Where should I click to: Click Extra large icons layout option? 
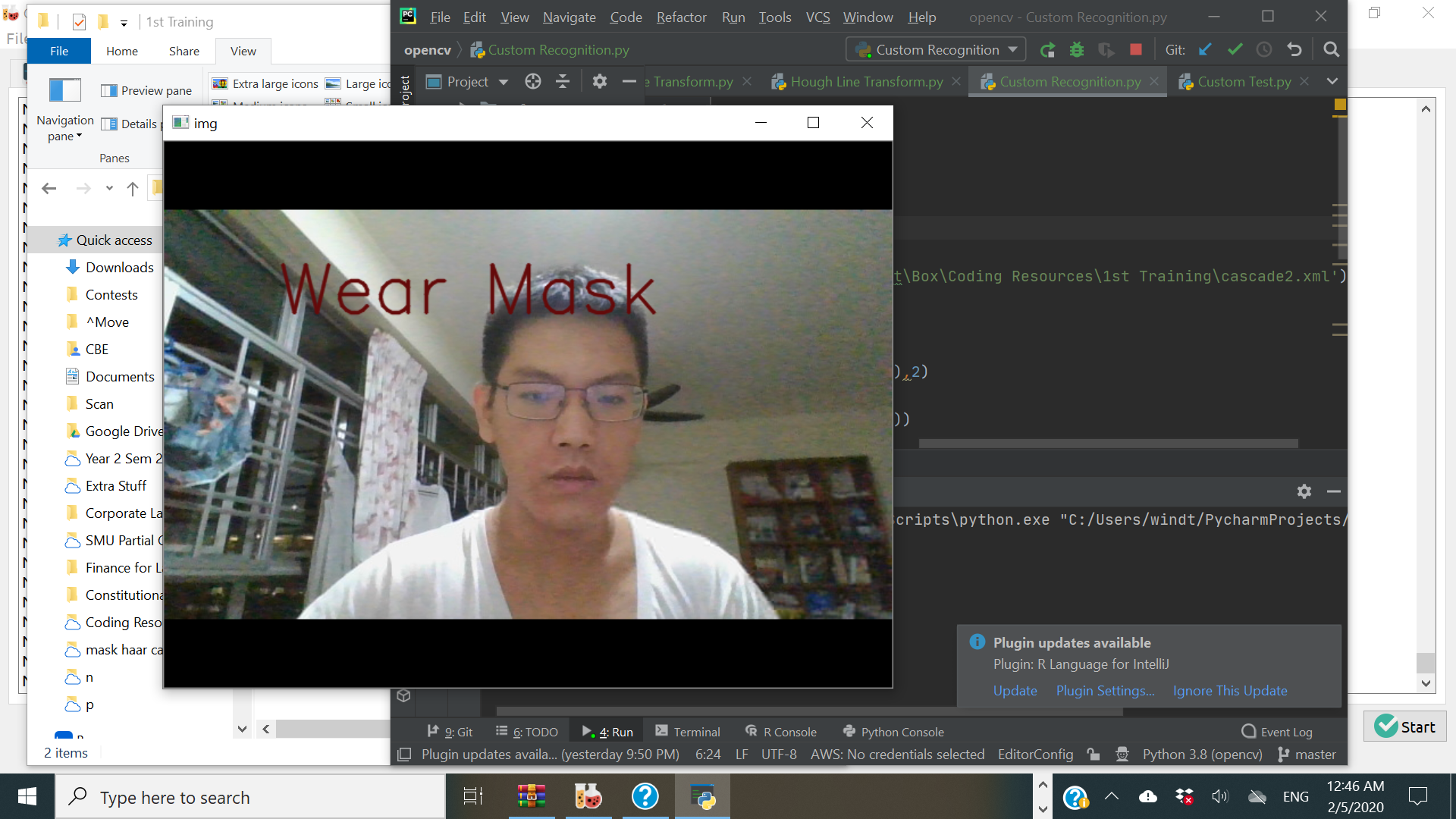(265, 83)
